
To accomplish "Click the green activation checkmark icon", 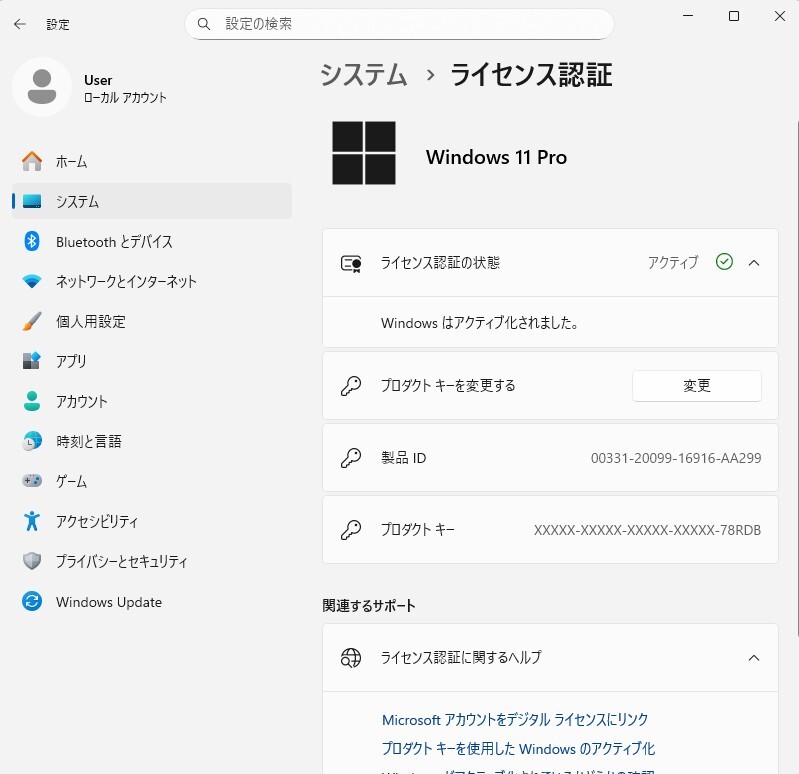I will 724,262.
